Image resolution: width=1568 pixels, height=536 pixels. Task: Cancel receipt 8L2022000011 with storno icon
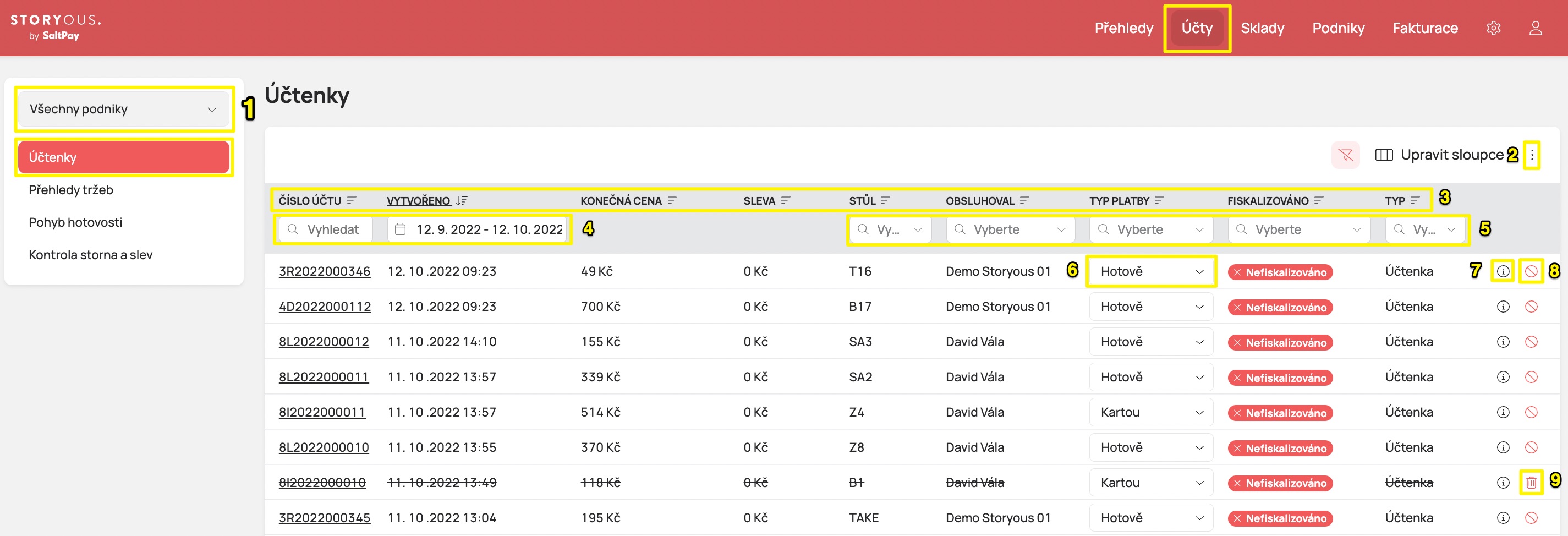pos(1531,377)
